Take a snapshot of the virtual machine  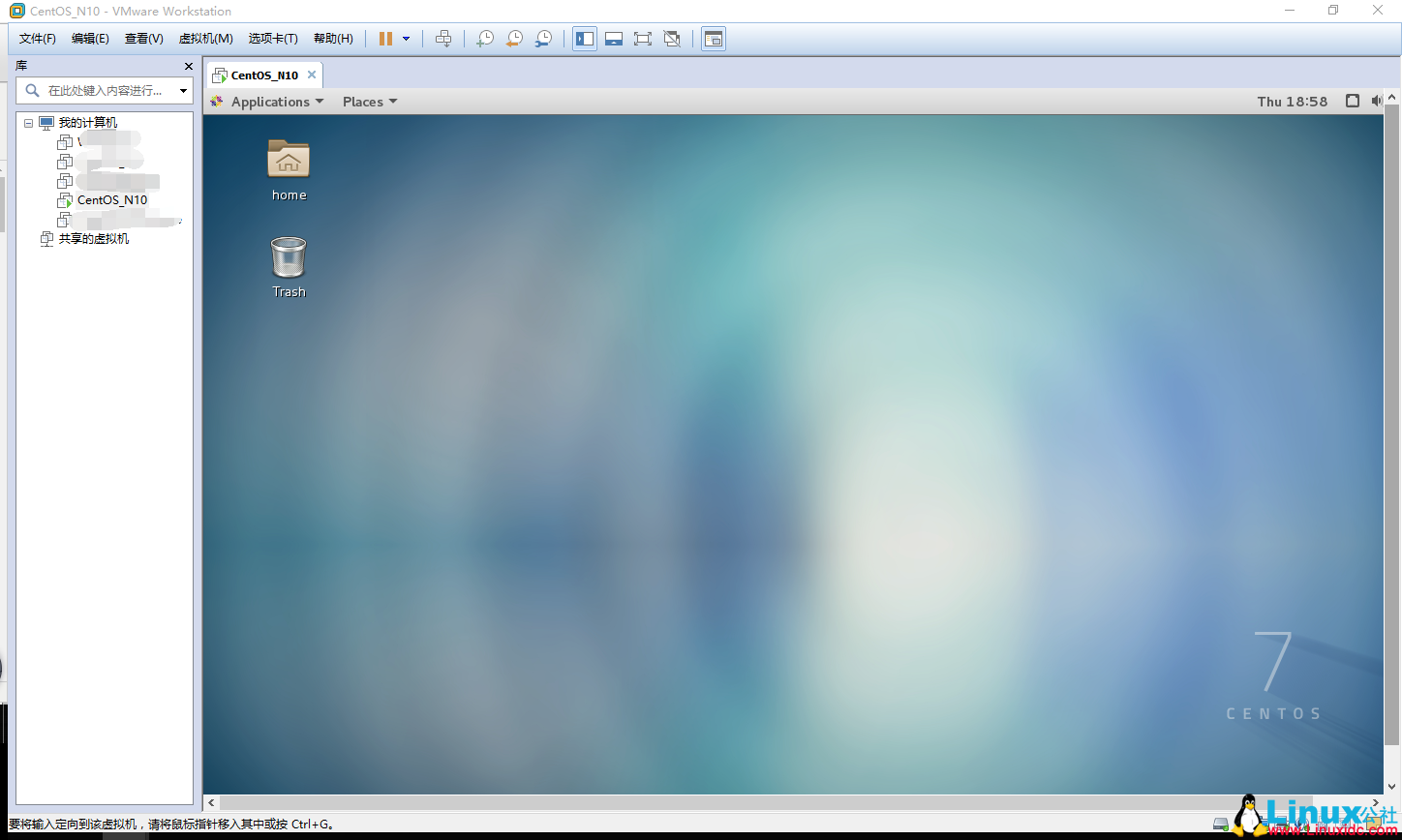[485, 38]
